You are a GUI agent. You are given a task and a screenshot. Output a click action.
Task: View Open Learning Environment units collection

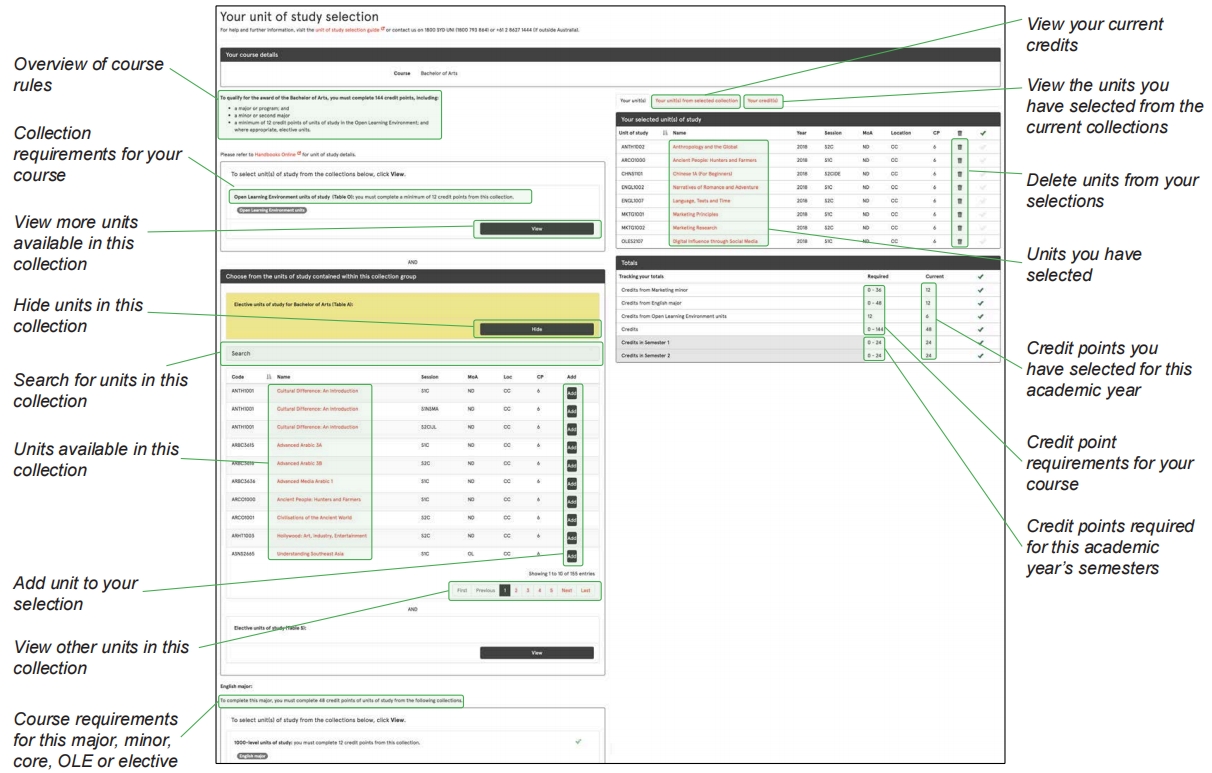[x=536, y=228]
